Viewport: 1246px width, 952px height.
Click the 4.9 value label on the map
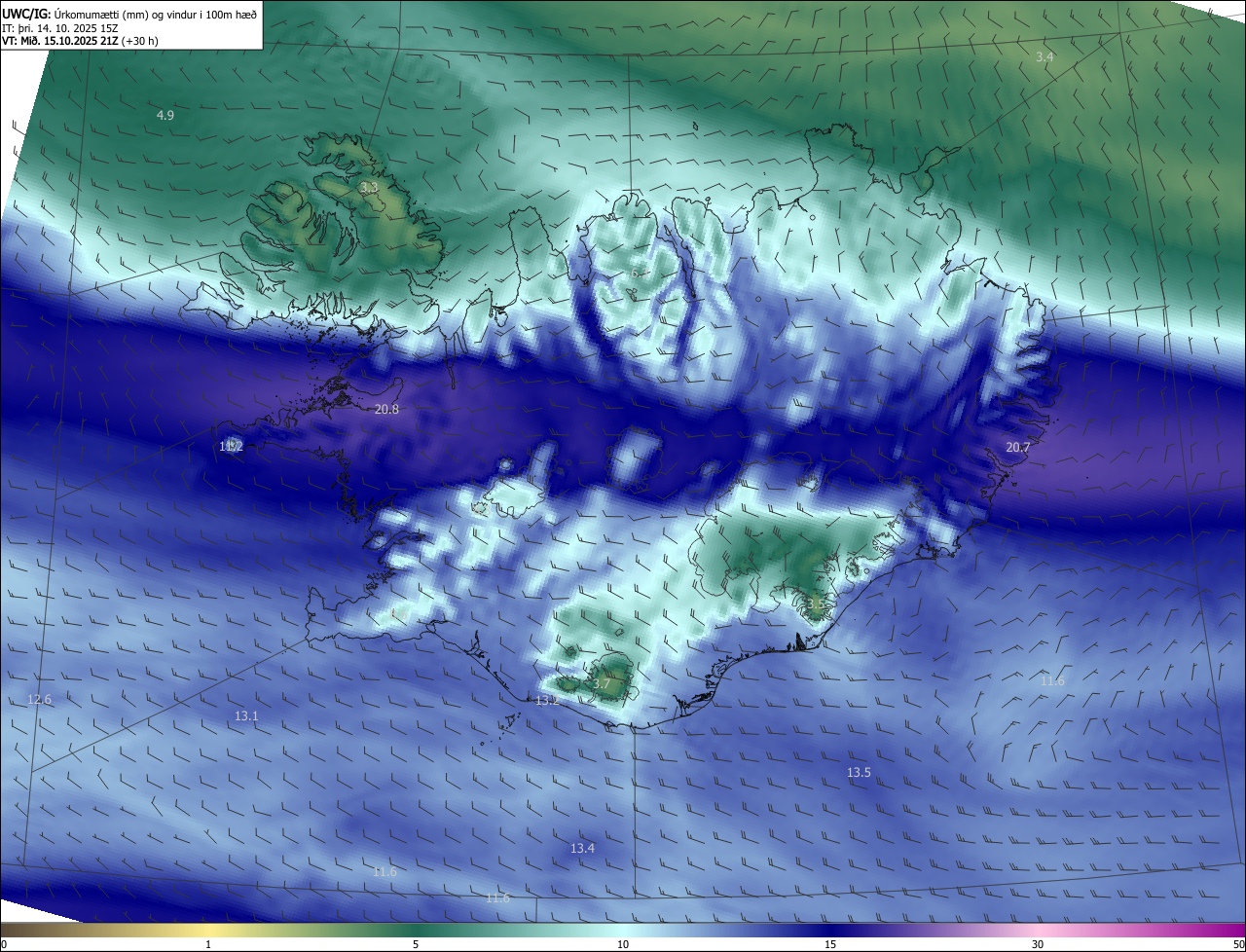(x=165, y=115)
